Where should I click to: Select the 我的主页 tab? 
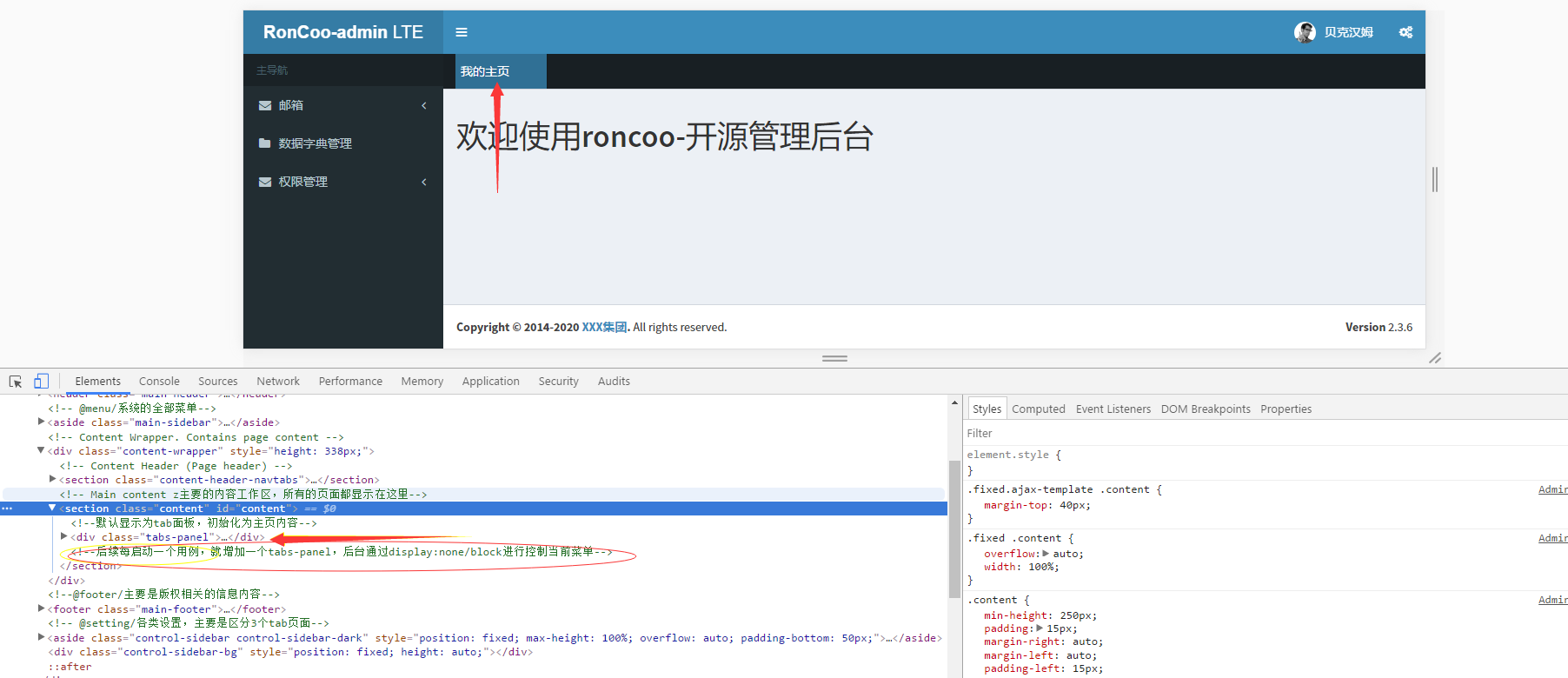pos(501,71)
